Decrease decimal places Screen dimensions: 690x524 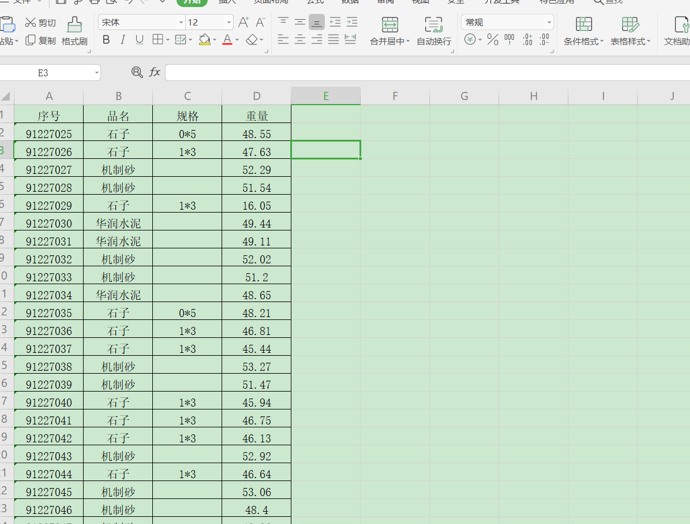click(544, 40)
